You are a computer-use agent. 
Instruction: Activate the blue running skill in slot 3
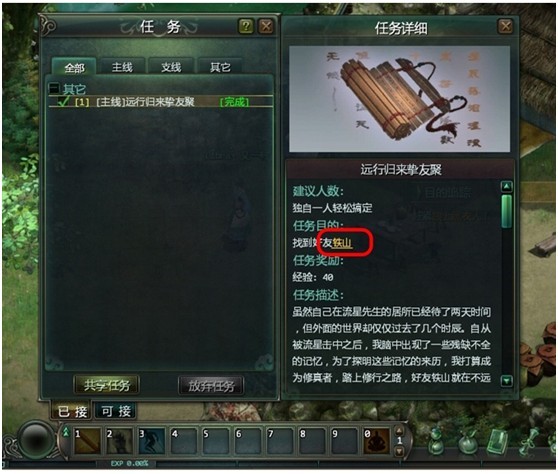152,441
